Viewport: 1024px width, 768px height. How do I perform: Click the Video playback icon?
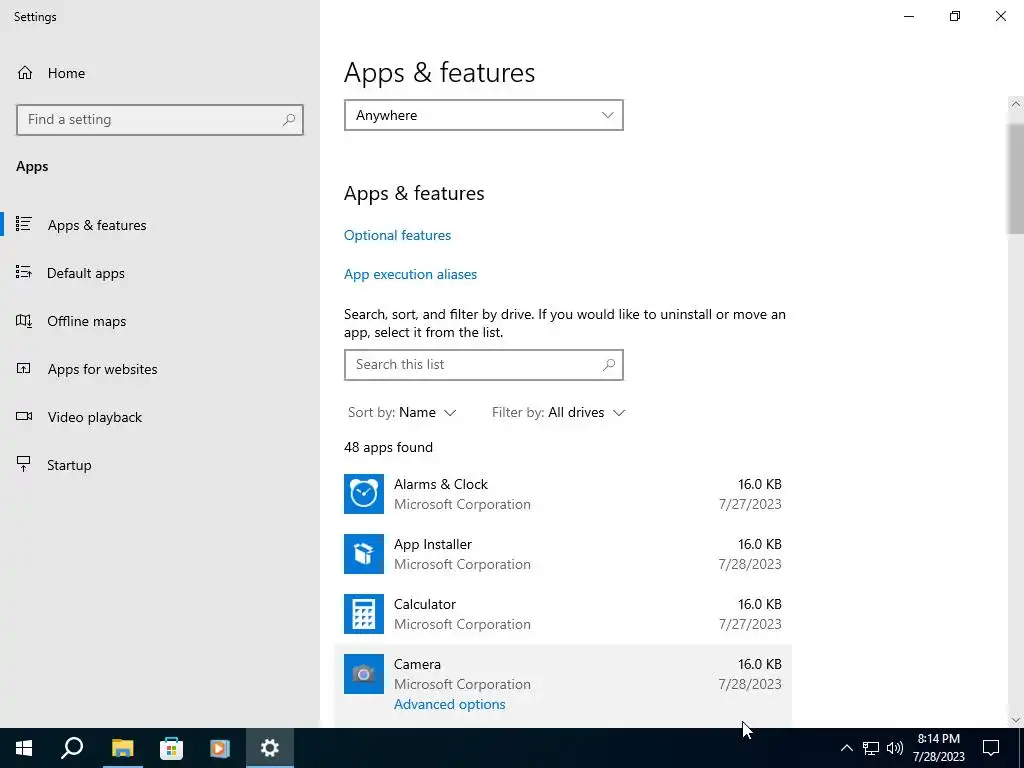point(24,417)
